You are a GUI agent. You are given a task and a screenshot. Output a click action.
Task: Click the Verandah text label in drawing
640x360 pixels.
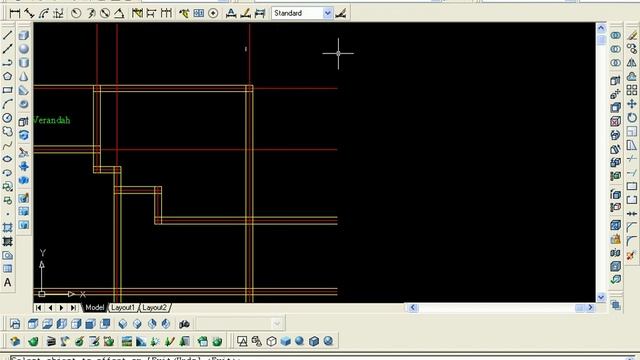pyautogui.click(x=52, y=120)
